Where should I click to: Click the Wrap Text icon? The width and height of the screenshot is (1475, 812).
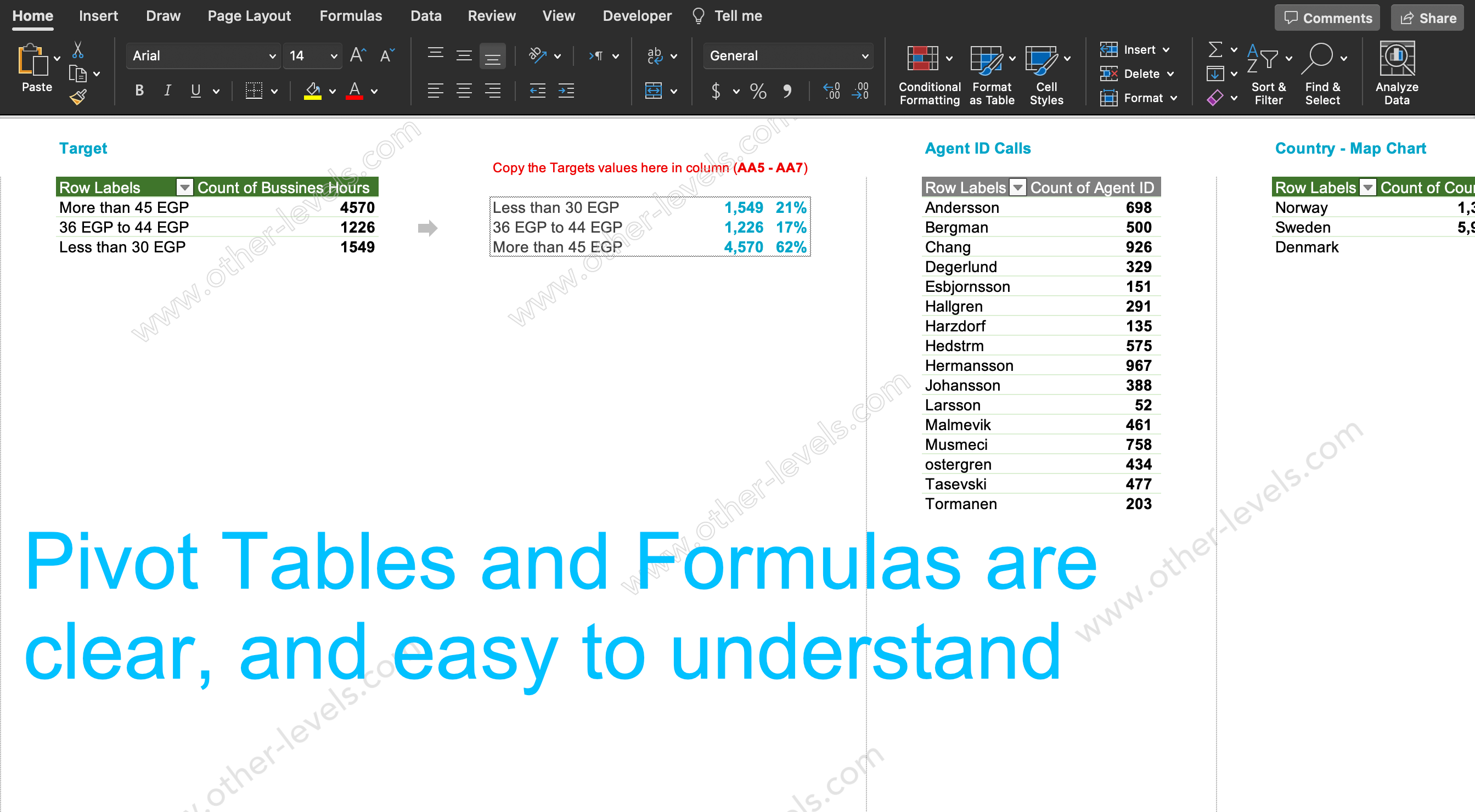point(655,55)
